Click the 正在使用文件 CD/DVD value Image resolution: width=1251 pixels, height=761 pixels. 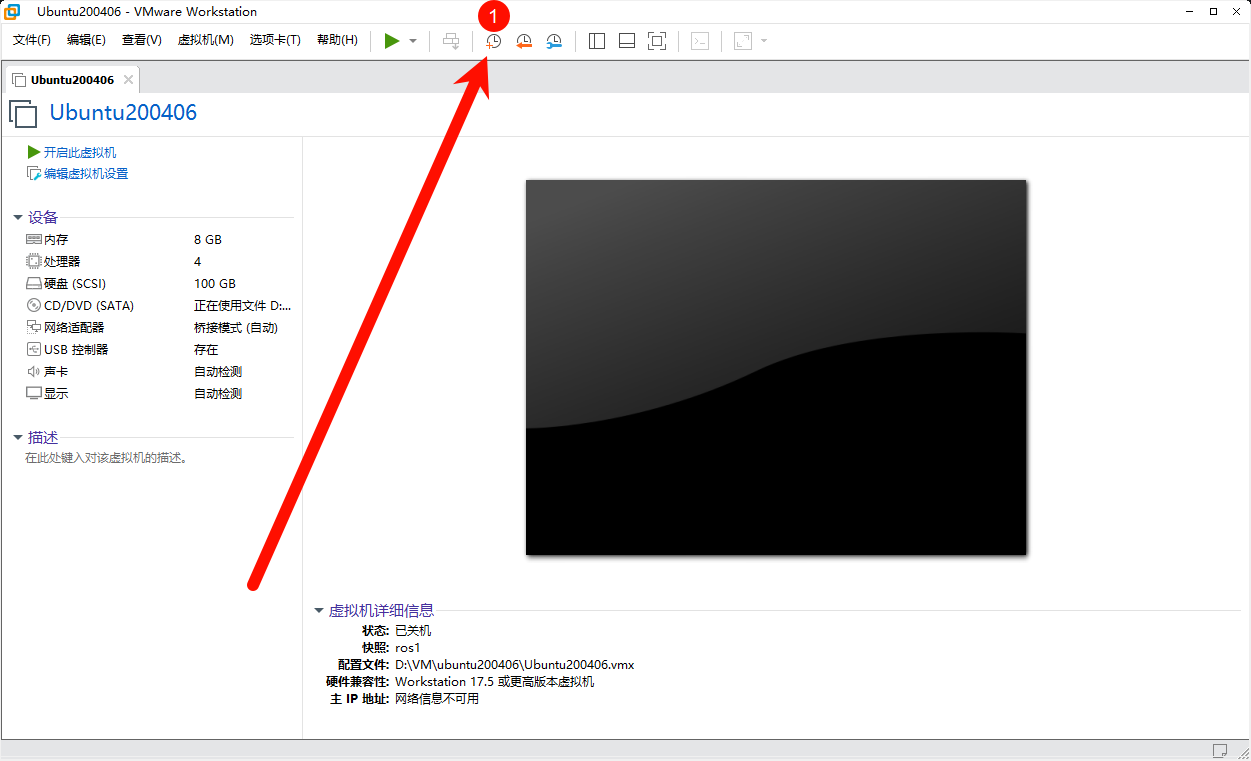tap(243, 306)
